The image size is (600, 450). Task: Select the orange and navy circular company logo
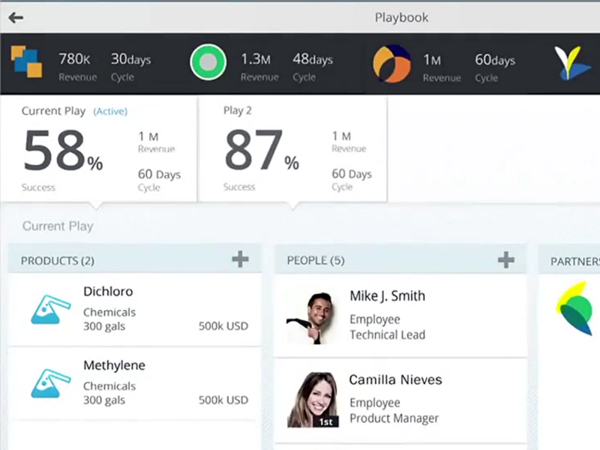[391, 64]
